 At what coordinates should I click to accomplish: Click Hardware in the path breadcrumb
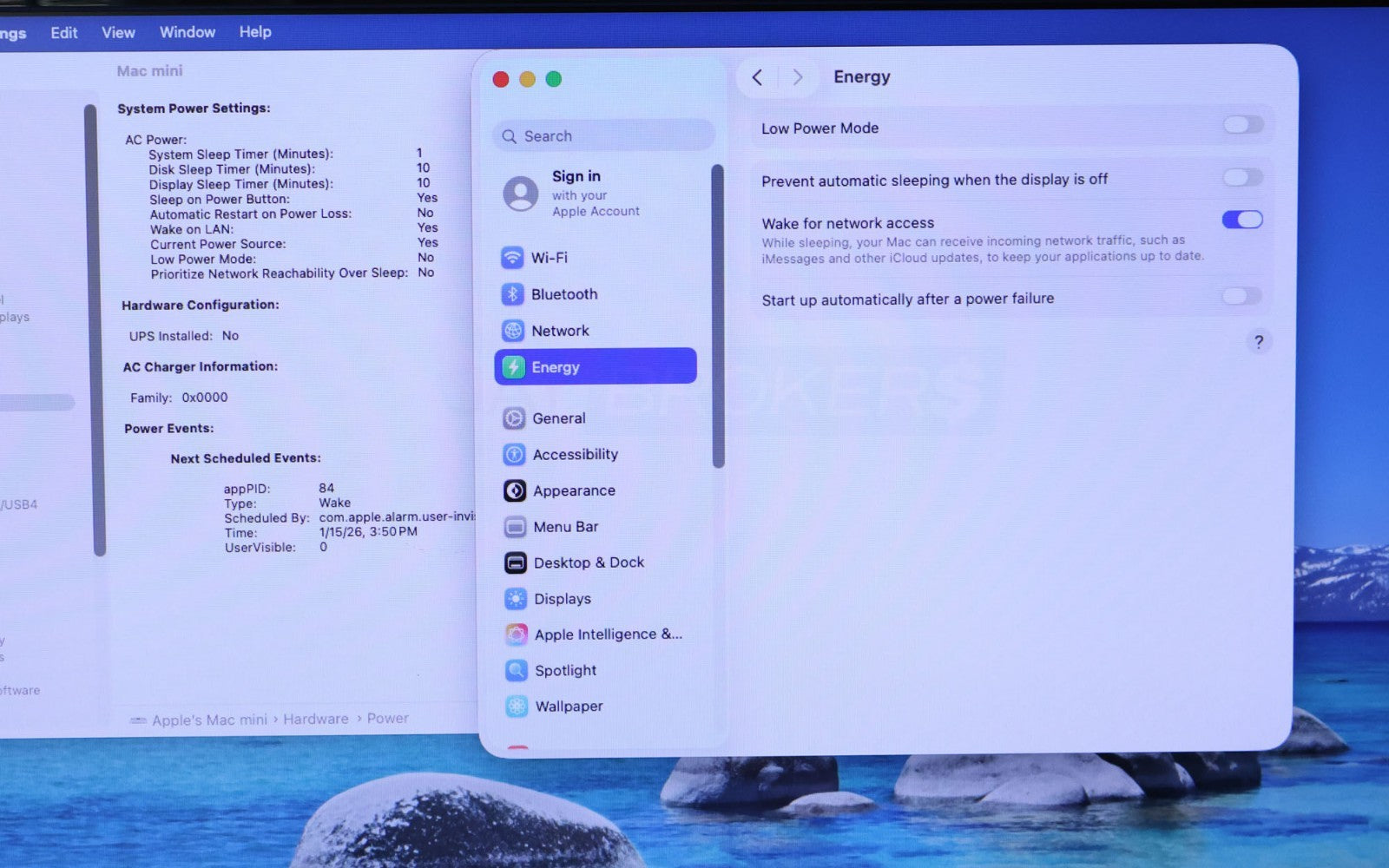pyautogui.click(x=315, y=719)
